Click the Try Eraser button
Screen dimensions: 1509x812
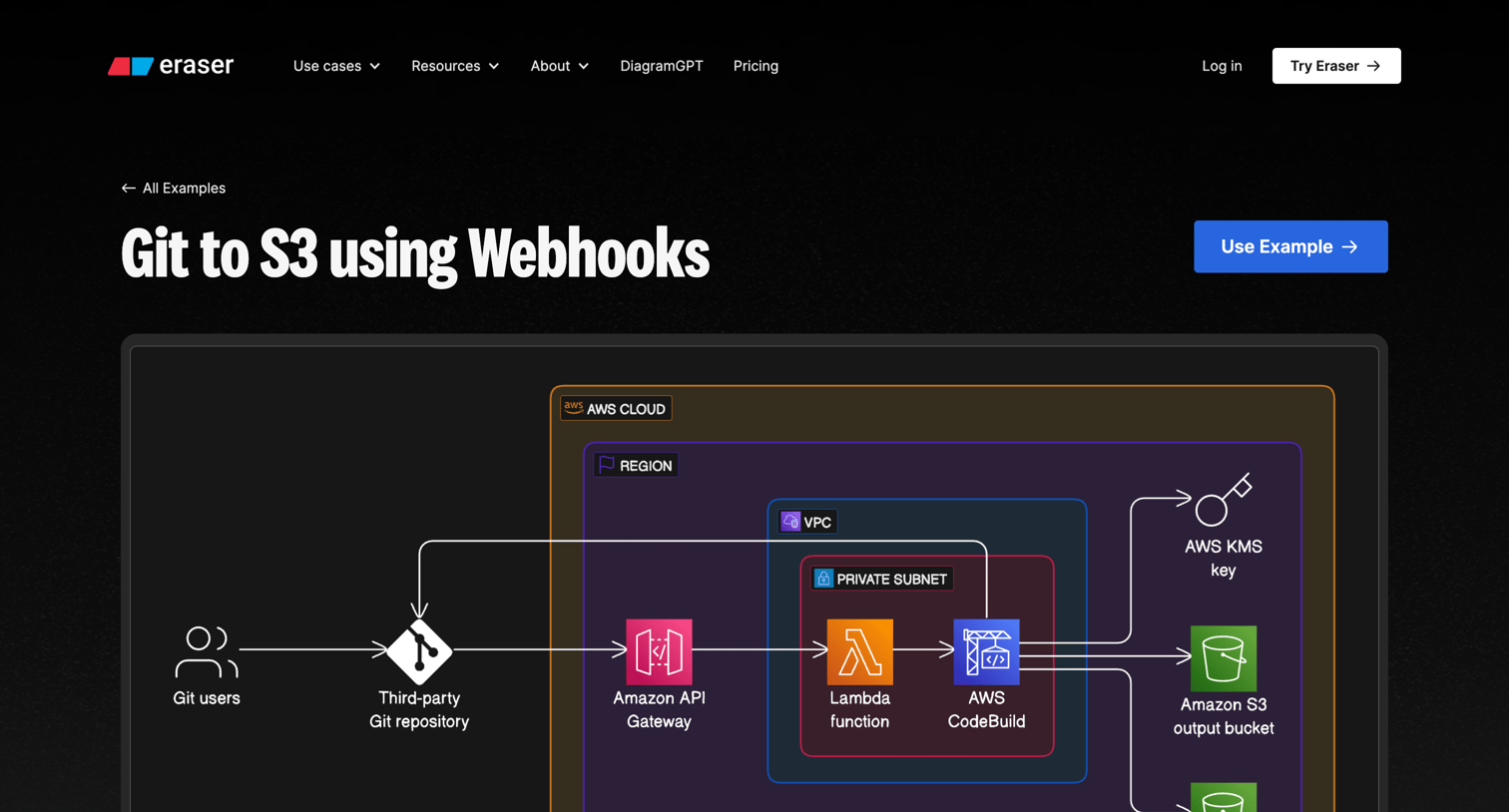[x=1336, y=66]
